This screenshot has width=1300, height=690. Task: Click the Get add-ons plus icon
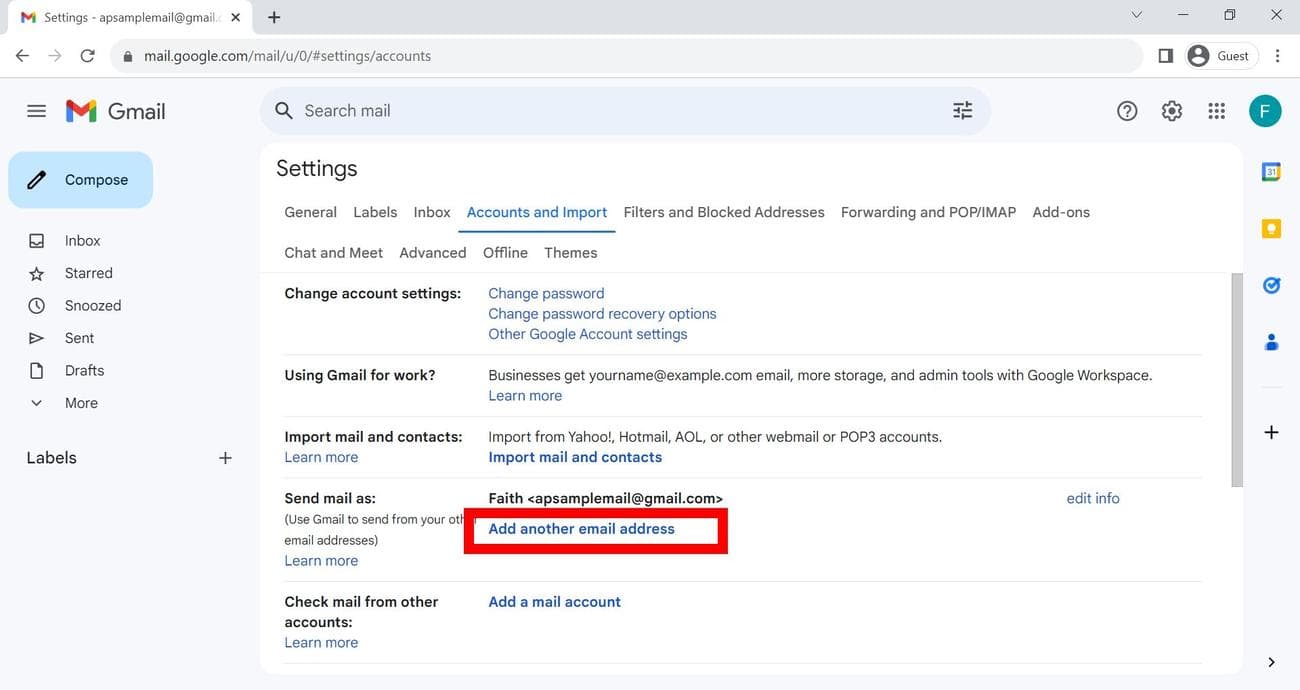click(1271, 433)
